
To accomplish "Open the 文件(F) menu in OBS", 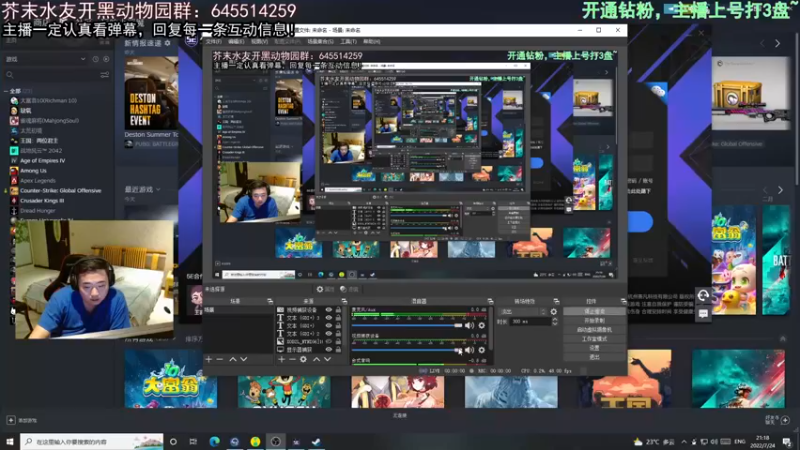I will (213, 41).
